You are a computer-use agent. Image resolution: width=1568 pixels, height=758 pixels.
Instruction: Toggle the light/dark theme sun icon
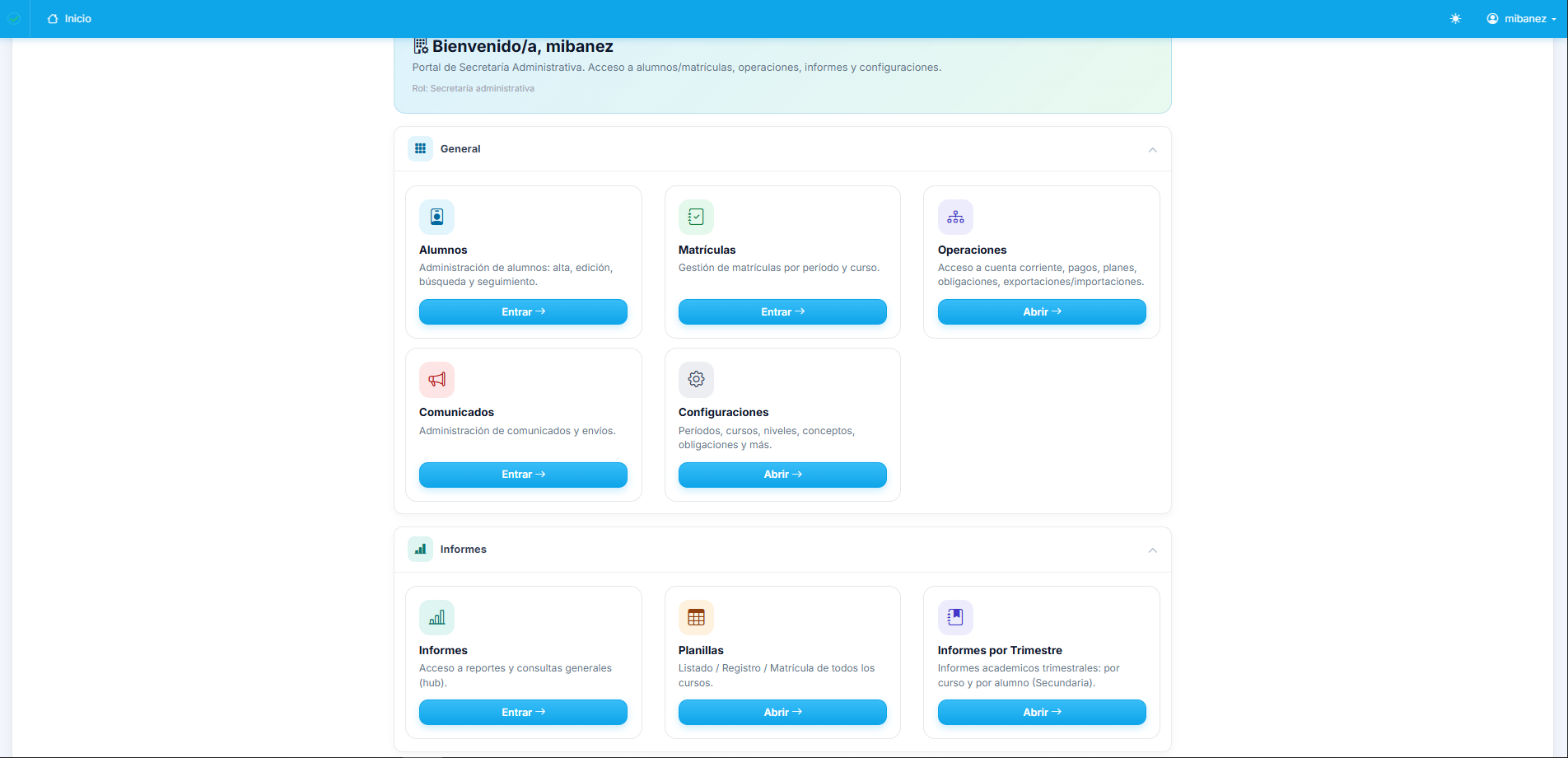pyautogui.click(x=1455, y=19)
